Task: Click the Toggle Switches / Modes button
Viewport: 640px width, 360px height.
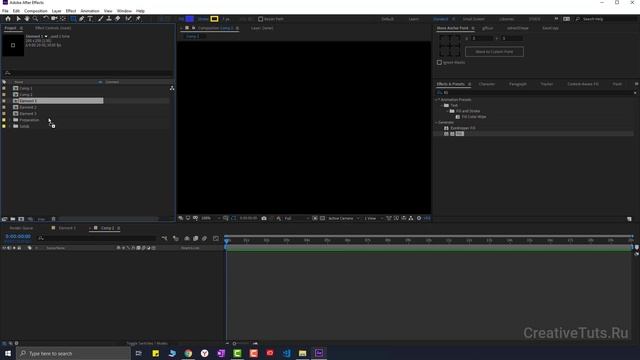Action: click(x=147, y=344)
